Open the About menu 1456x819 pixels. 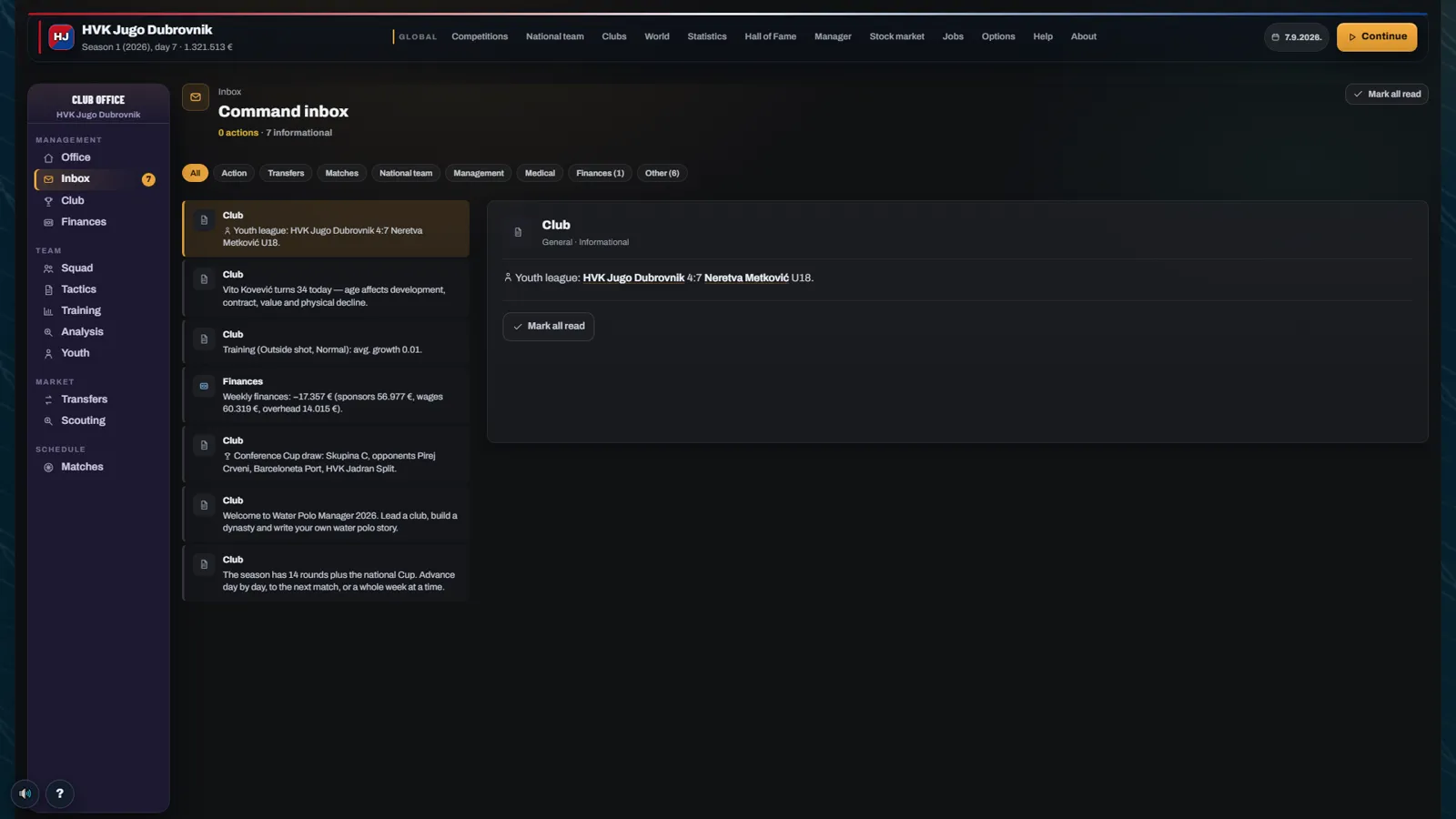click(1083, 37)
